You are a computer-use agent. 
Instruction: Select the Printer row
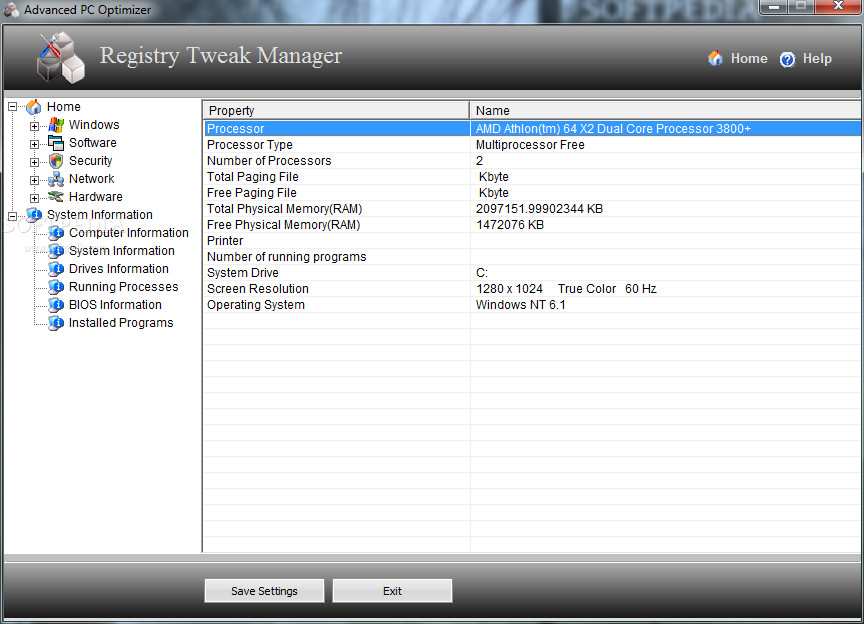[532, 240]
